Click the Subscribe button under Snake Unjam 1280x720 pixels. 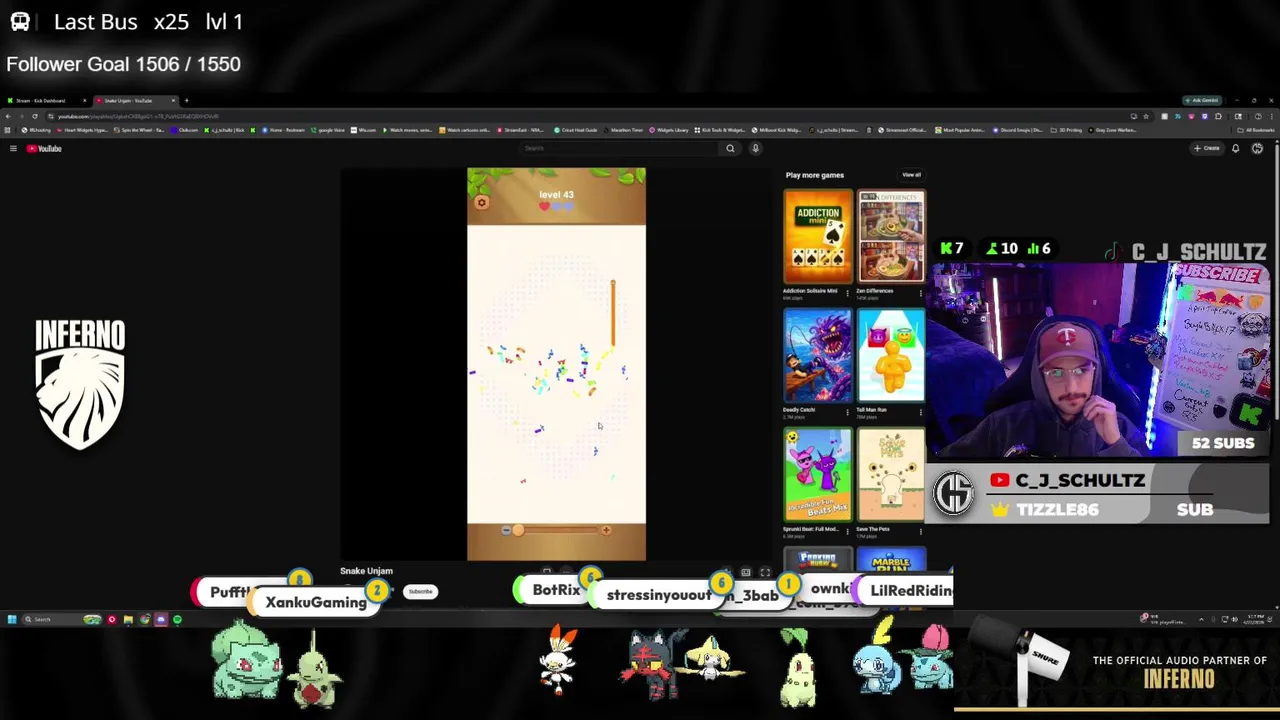[420, 592]
